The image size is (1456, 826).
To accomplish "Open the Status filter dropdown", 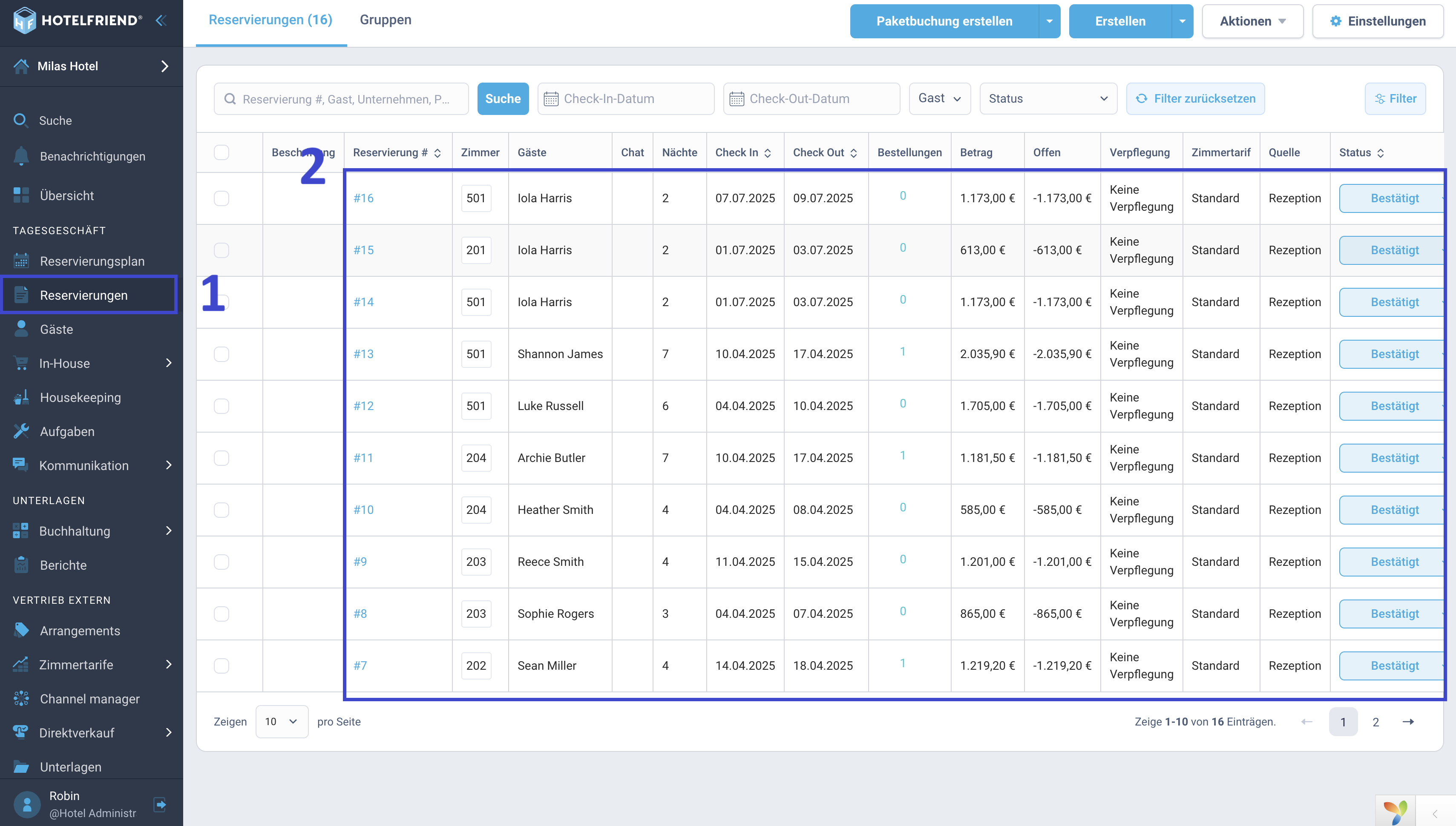I will pyautogui.click(x=1048, y=99).
